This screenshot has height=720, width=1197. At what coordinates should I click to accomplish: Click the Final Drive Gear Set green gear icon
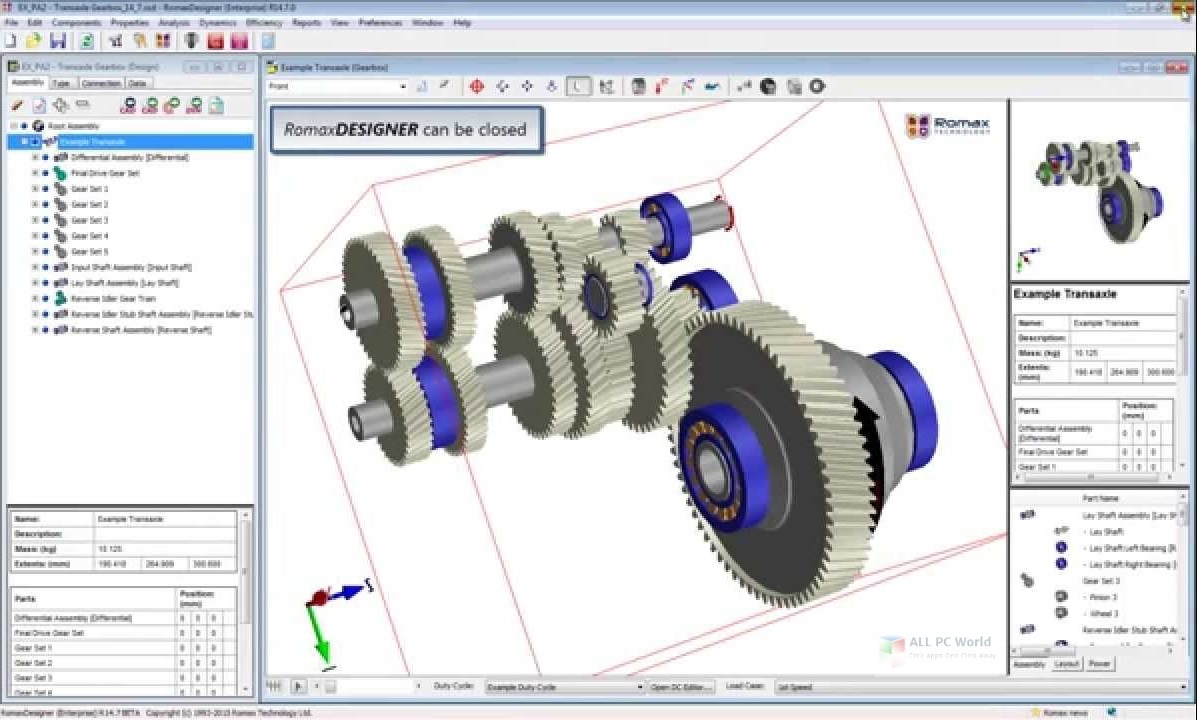coord(60,173)
